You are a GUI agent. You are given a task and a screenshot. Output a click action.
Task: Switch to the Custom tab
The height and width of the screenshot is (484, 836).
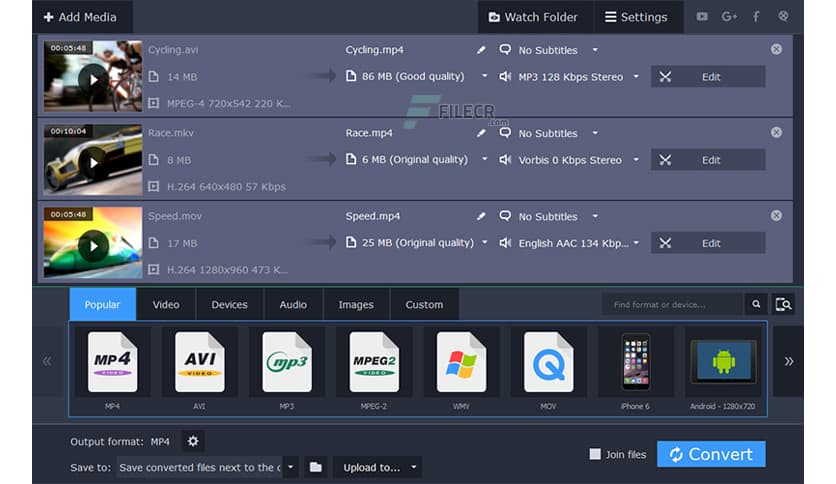[x=424, y=304]
